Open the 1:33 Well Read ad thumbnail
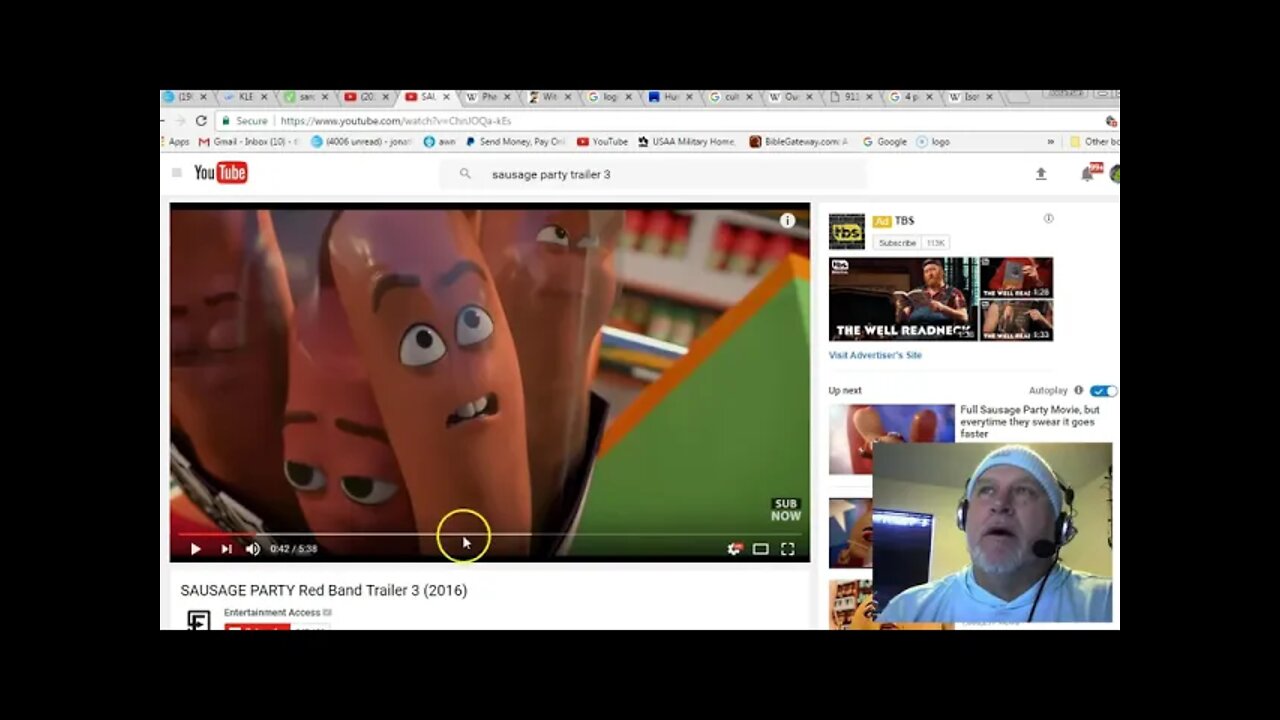This screenshot has width=1280, height=720. tap(1016, 321)
